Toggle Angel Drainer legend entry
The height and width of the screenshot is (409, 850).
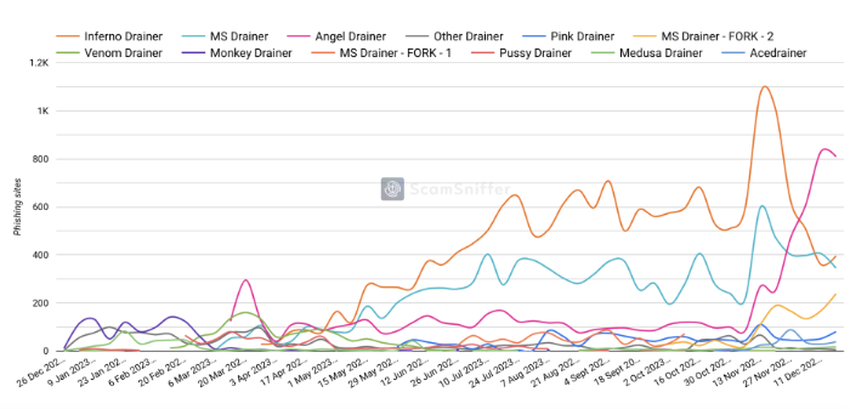[339, 37]
